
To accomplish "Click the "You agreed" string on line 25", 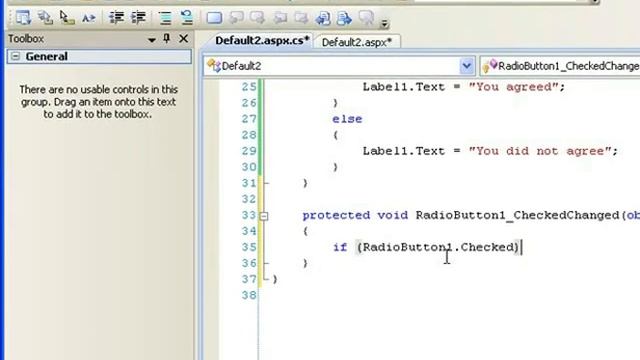I will pos(514,87).
